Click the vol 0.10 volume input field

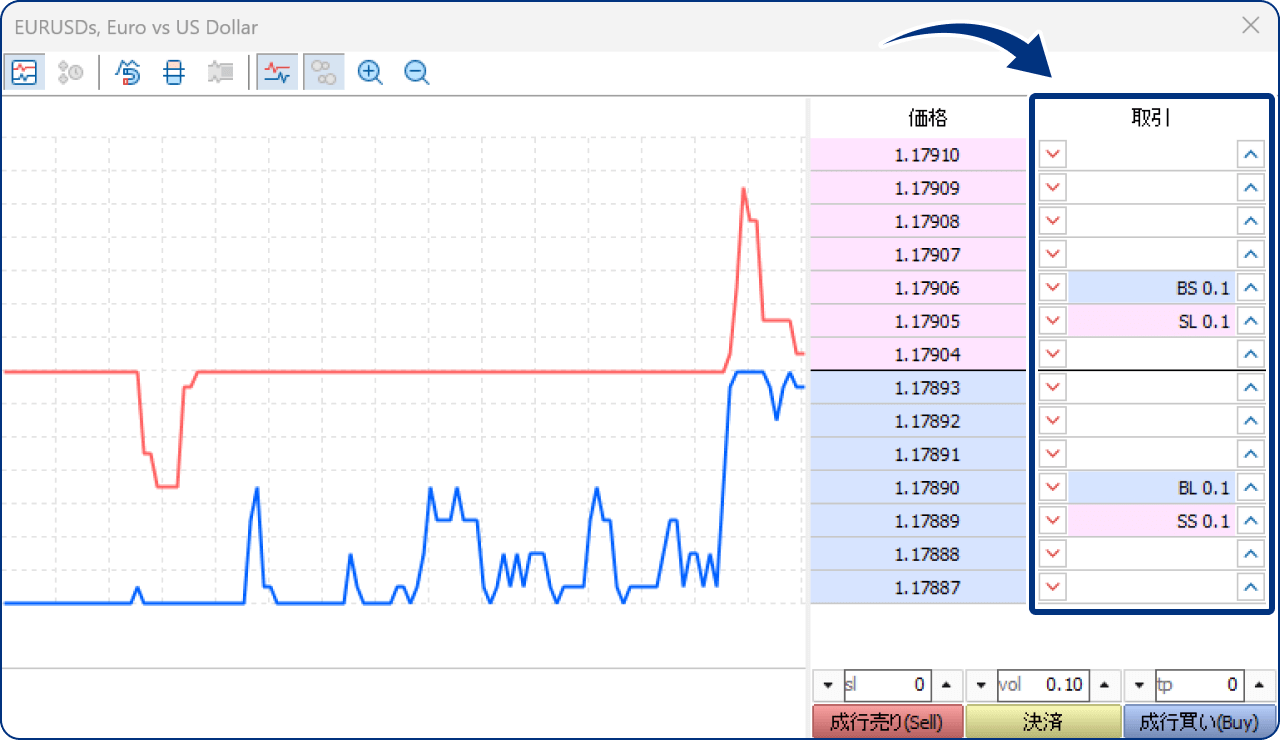1043,685
